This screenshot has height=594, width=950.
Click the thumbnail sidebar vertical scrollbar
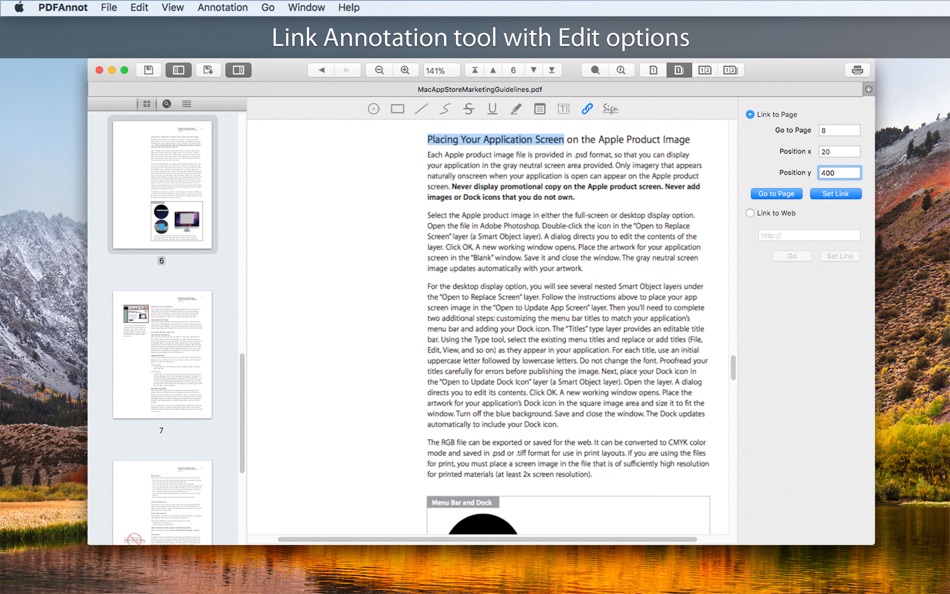242,413
